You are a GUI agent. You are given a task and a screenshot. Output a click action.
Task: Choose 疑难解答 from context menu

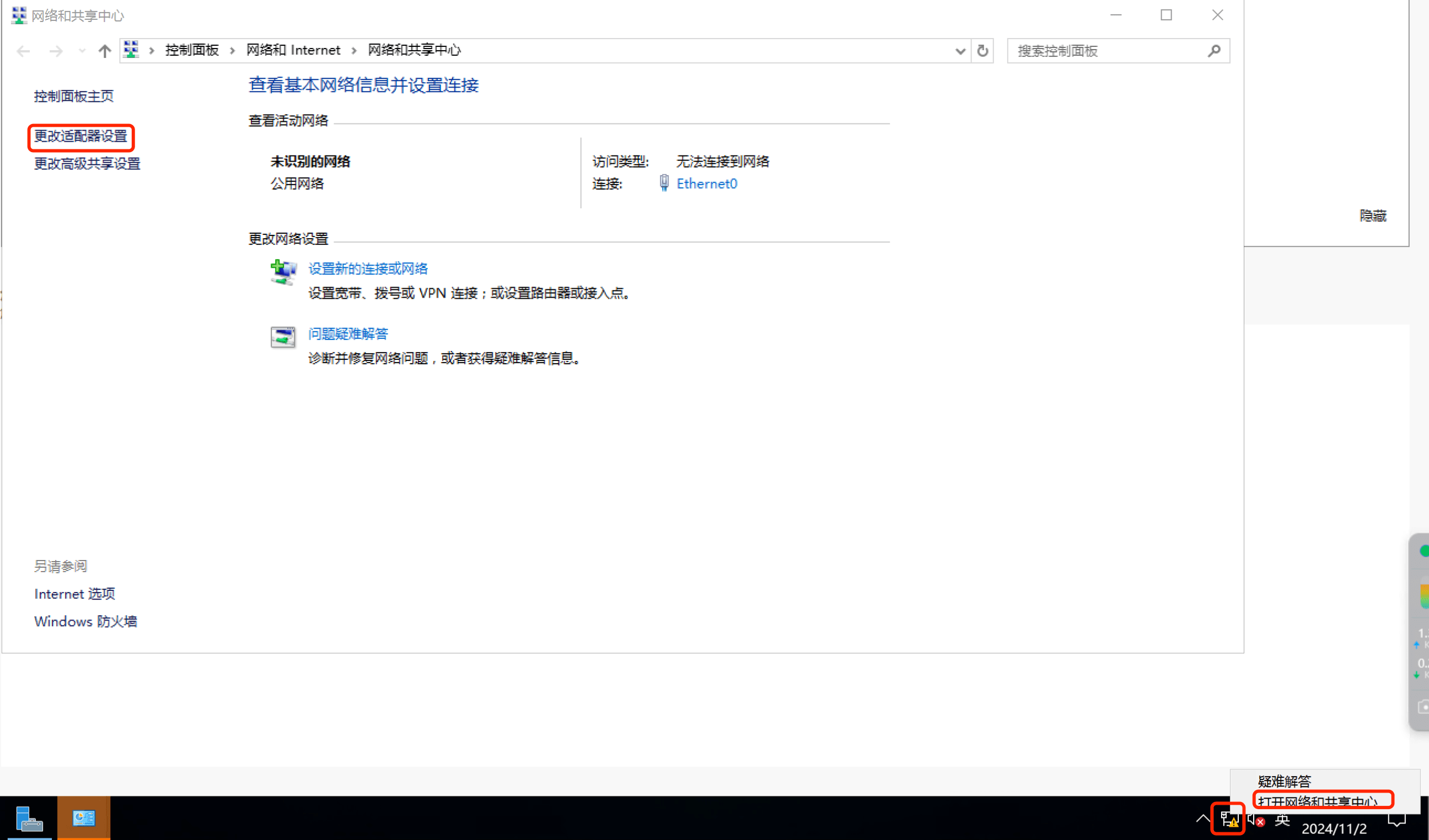[1284, 781]
